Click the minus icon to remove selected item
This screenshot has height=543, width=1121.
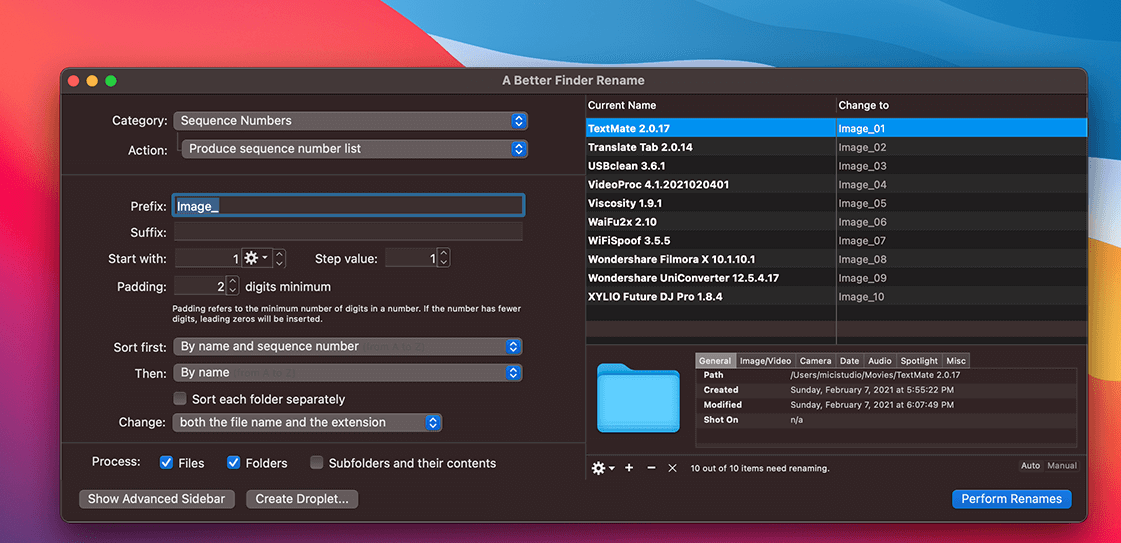(x=651, y=468)
